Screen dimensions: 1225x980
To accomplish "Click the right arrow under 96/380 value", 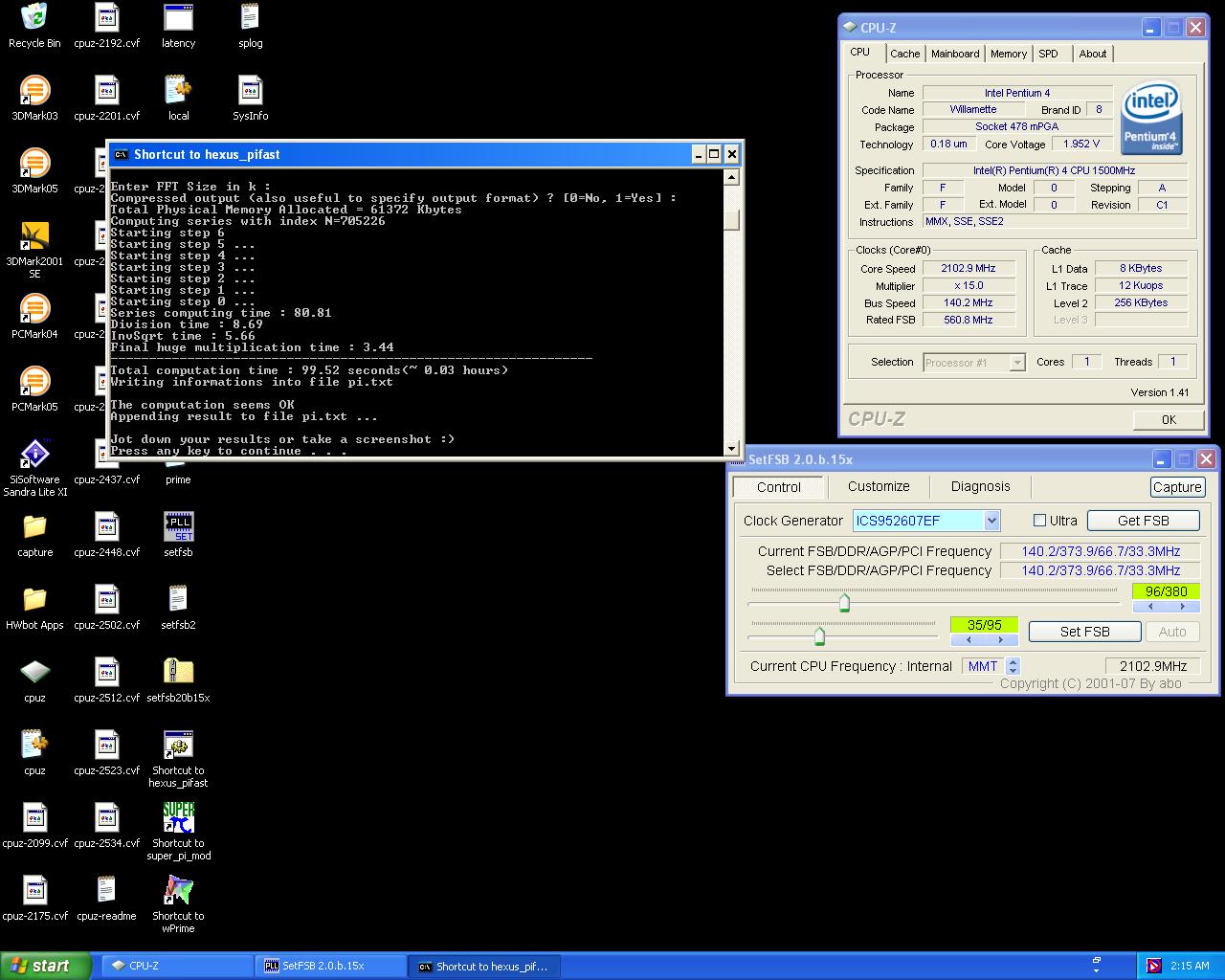I will [x=1182, y=607].
